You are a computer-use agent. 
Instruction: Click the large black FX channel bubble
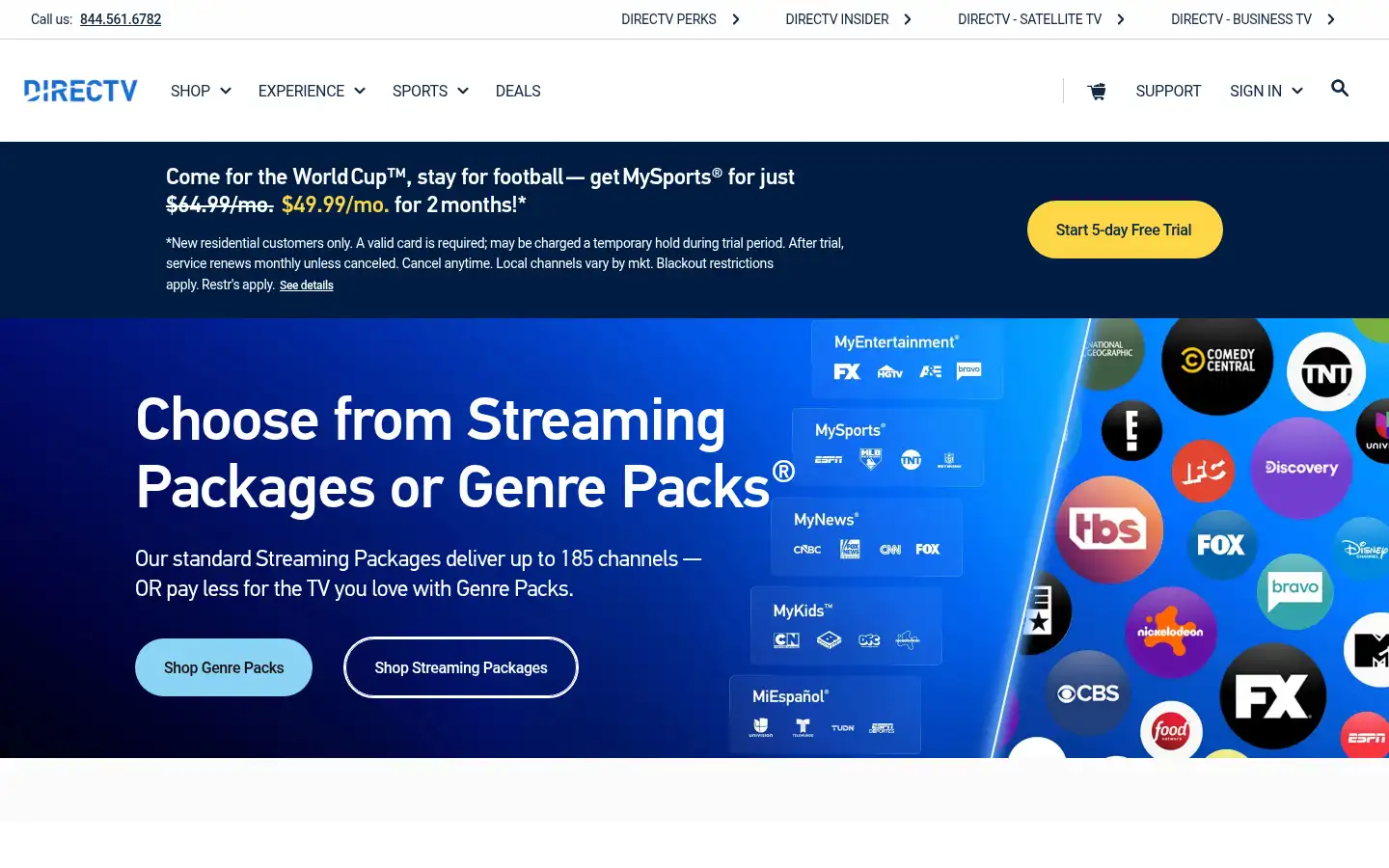tap(1273, 696)
